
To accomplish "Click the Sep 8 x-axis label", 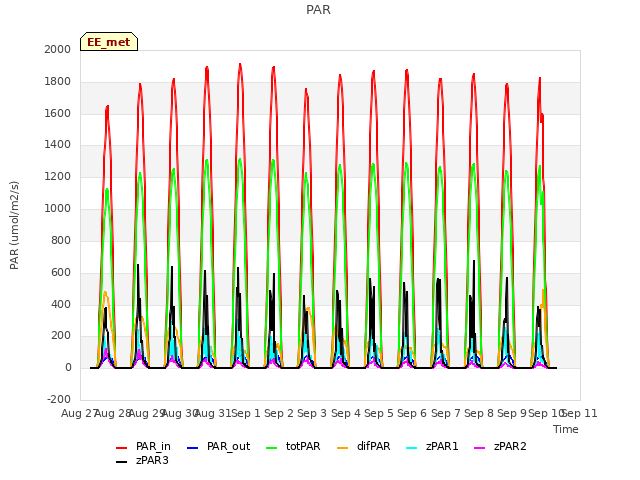I will pyautogui.click(x=479, y=413).
